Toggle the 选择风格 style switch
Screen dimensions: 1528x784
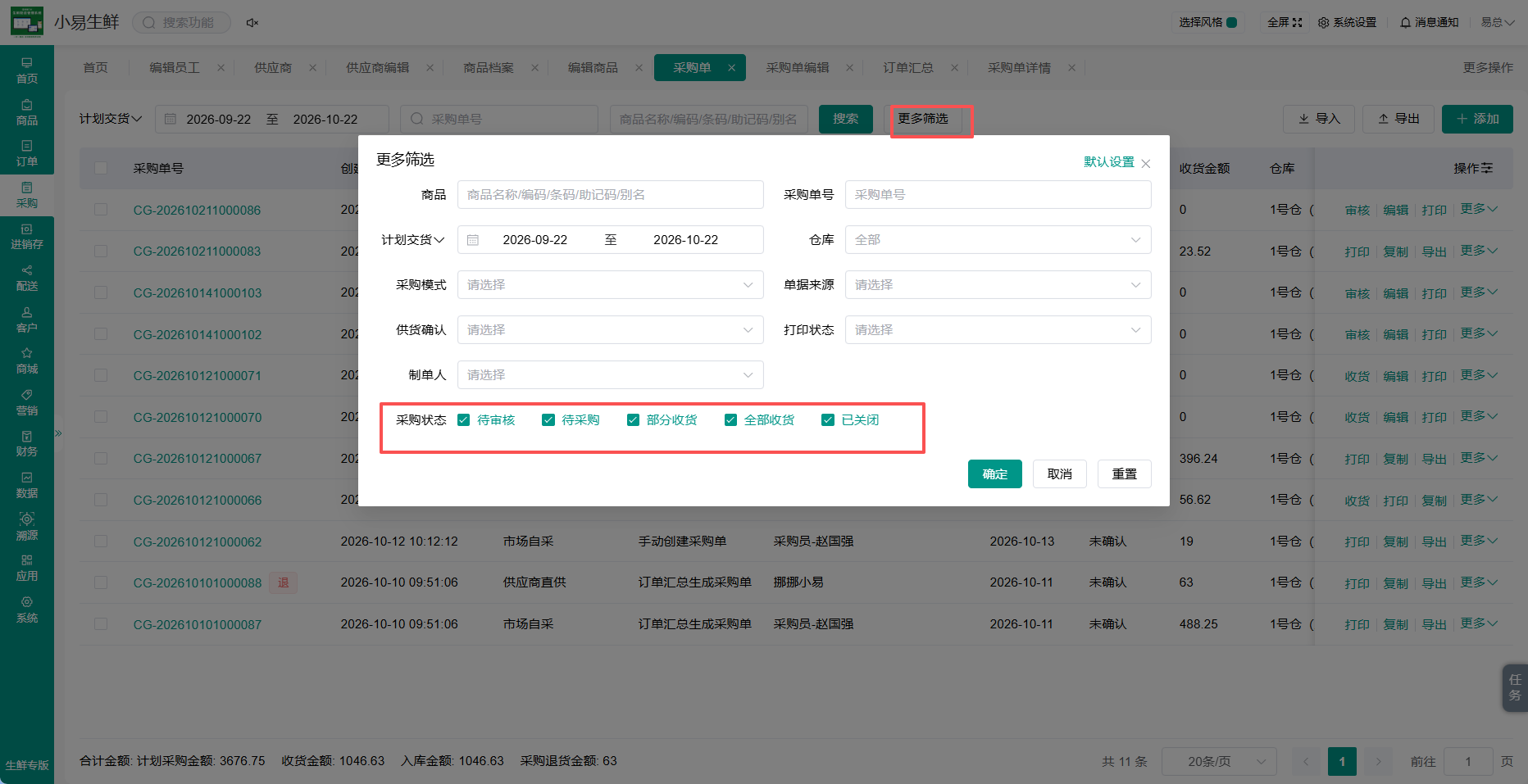pyautogui.click(x=1231, y=22)
